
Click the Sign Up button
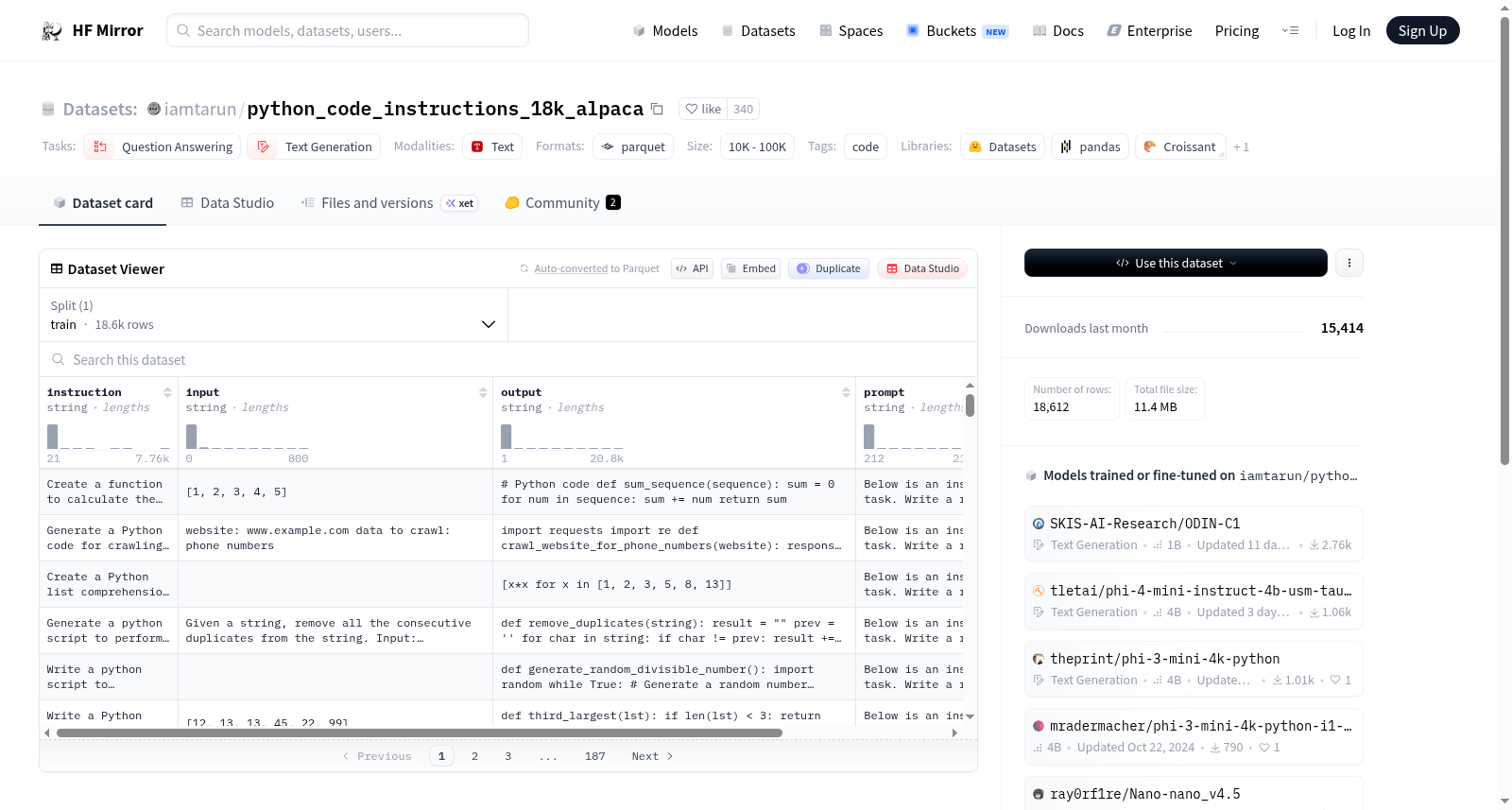click(1422, 30)
